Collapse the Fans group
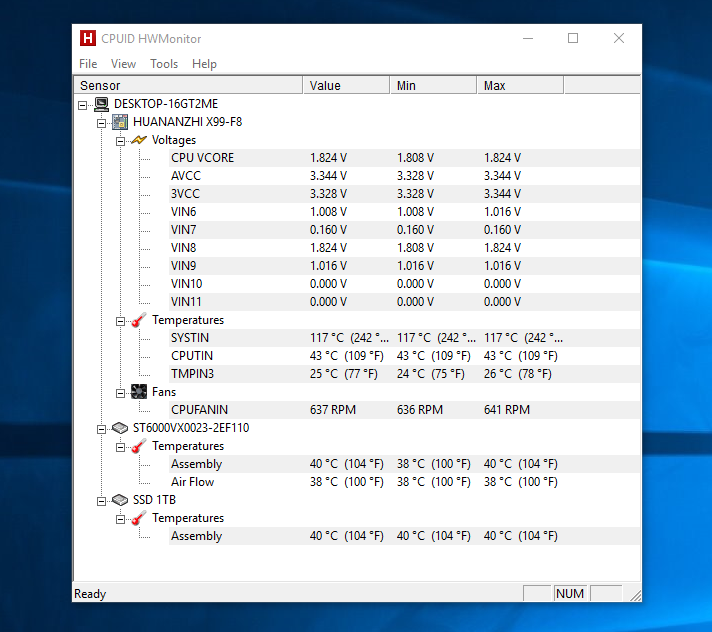Image resolution: width=712 pixels, height=632 pixels. (120, 393)
